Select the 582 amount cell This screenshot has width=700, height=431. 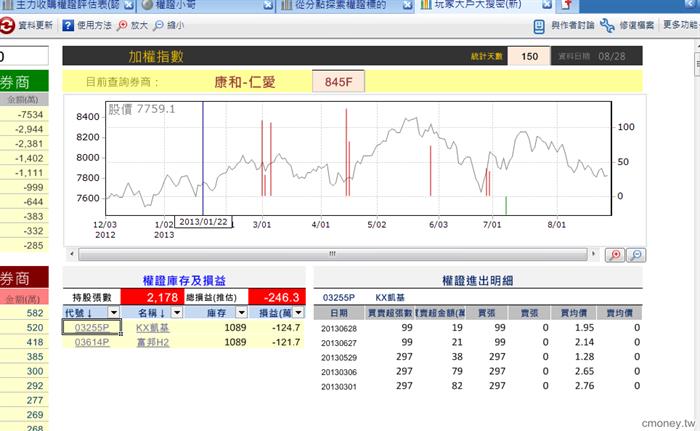coord(24,313)
